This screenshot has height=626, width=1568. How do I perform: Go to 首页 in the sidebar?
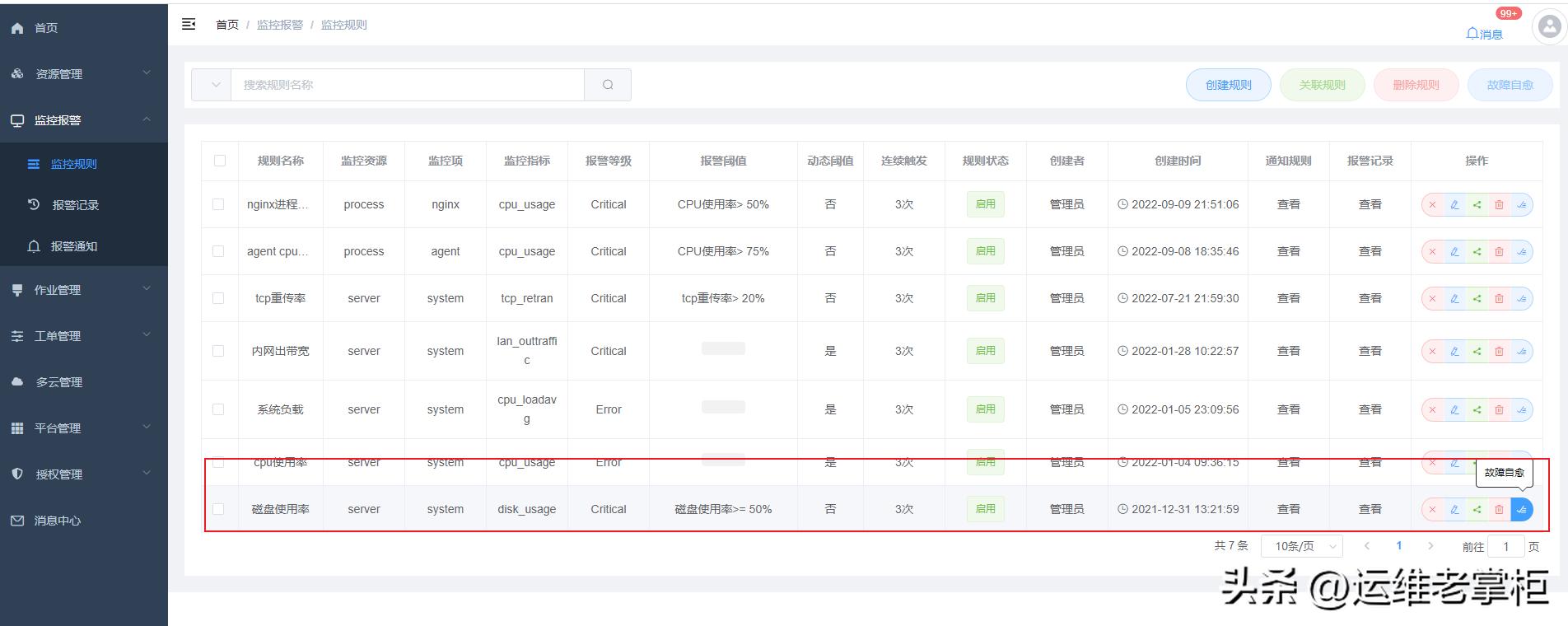point(84,27)
